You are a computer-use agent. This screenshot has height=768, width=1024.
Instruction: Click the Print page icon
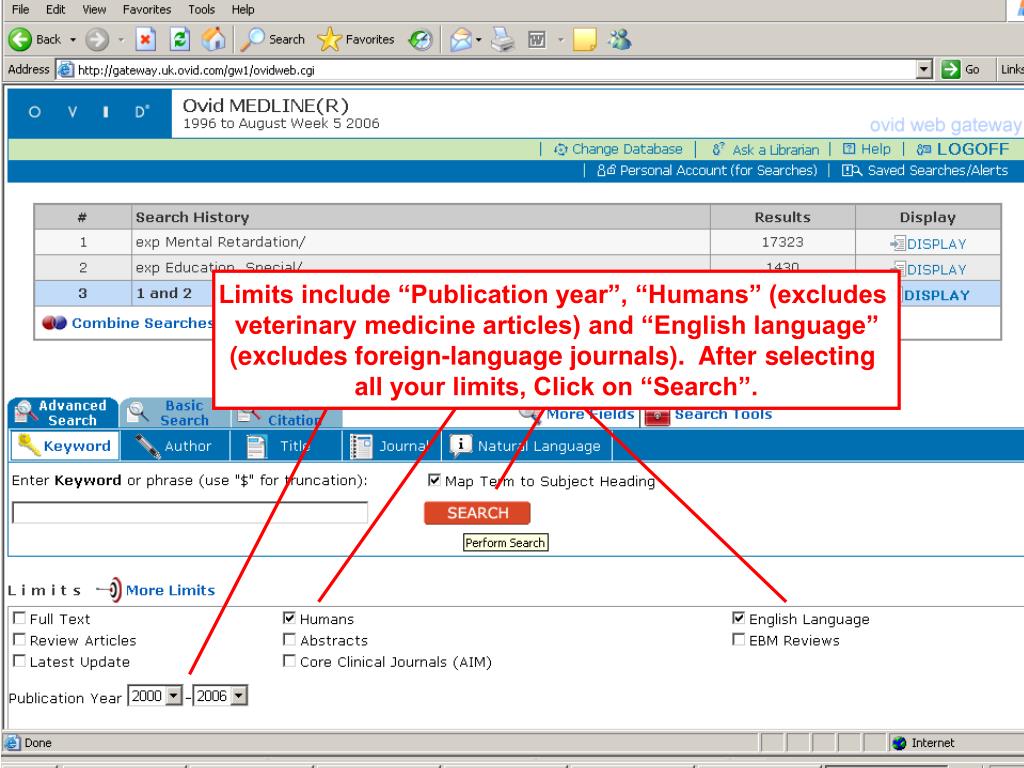pos(503,40)
